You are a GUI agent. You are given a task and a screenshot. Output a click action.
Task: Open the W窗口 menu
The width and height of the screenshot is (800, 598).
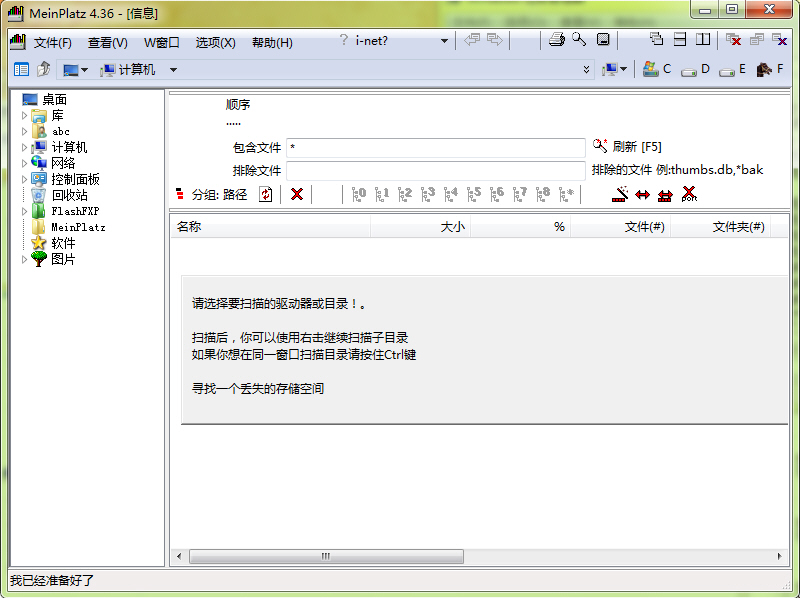162,42
